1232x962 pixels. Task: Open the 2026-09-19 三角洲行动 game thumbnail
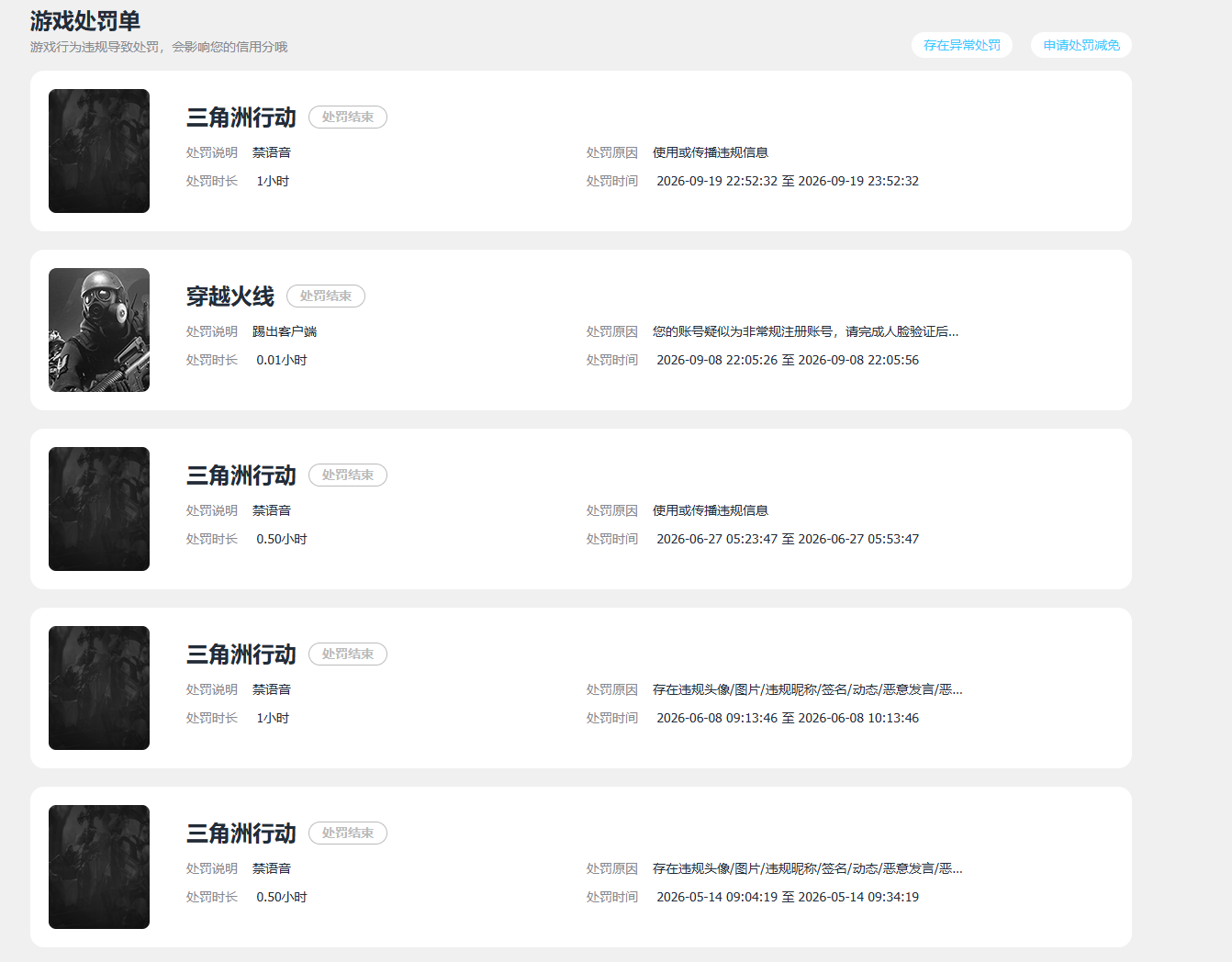click(99, 151)
